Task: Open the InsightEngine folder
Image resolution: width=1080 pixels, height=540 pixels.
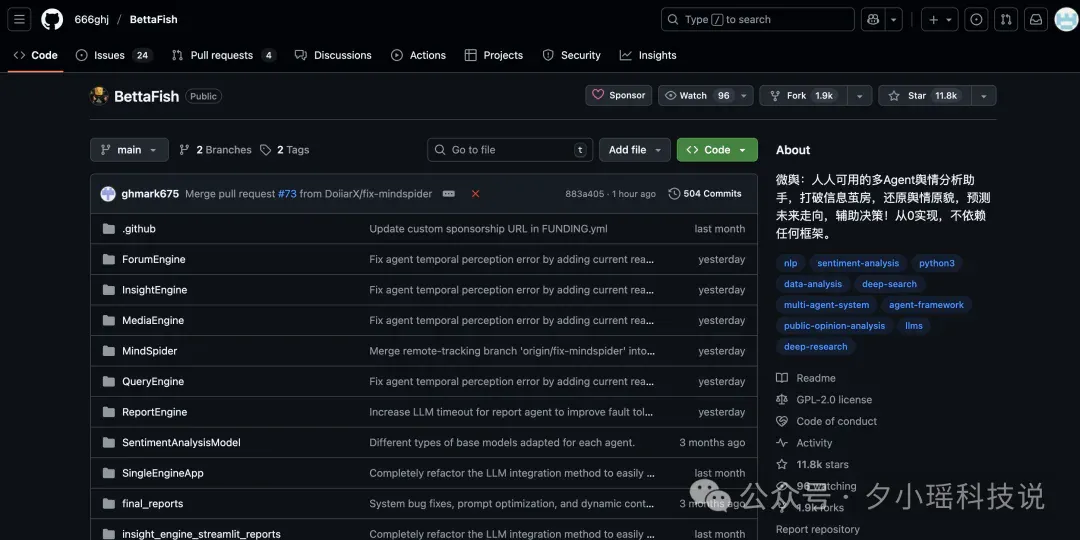Action: tap(154, 290)
